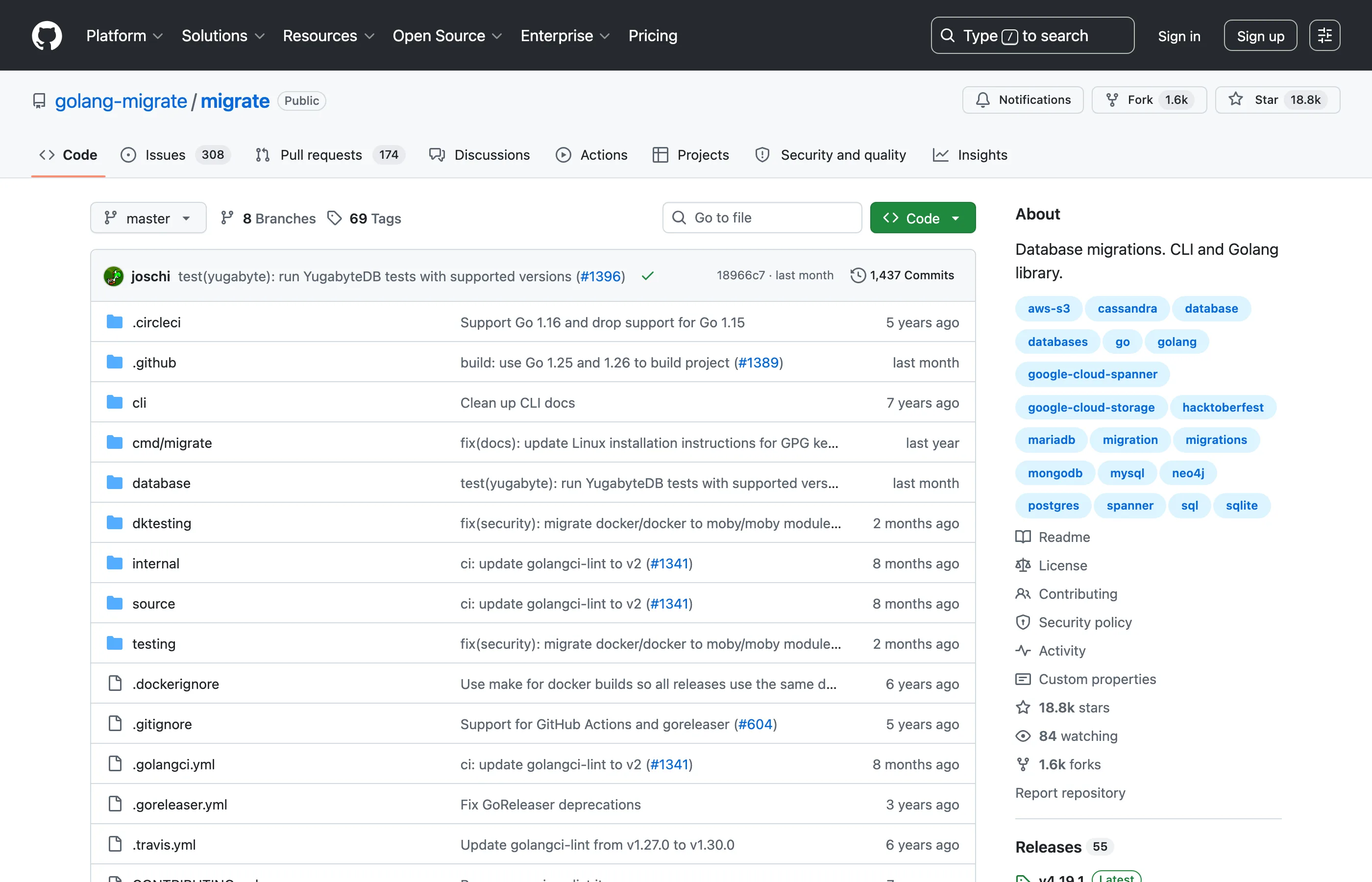
Task: Click the Activity pulse icon
Action: click(1023, 651)
